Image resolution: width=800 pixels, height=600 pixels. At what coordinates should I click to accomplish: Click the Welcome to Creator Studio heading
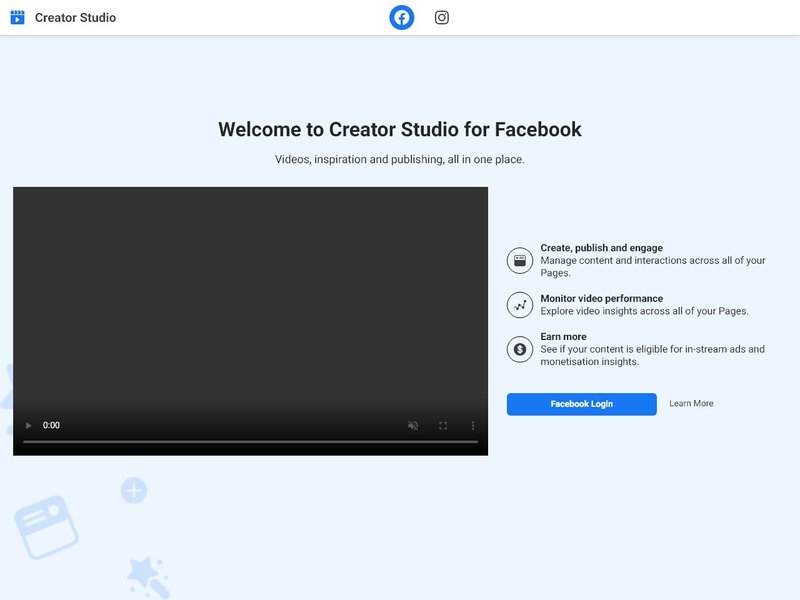[400, 129]
